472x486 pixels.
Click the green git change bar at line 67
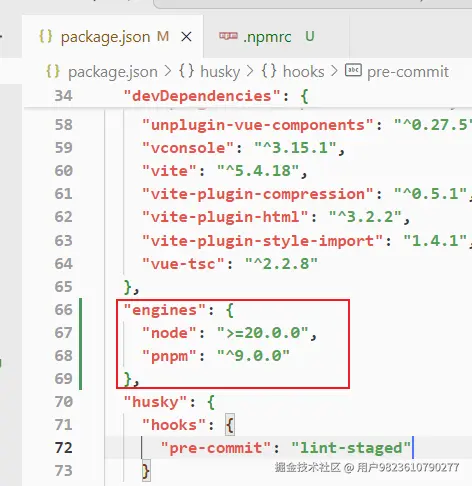click(80, 333)
